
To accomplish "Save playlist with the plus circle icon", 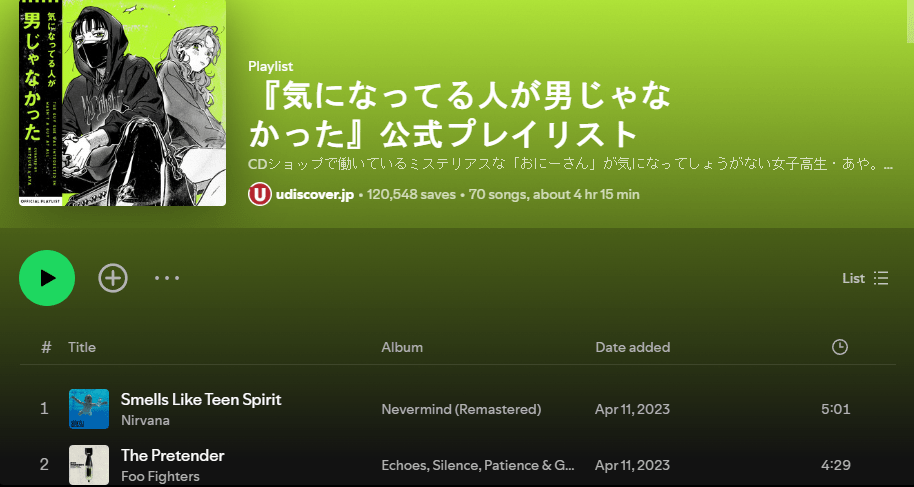I will [113, 278].
